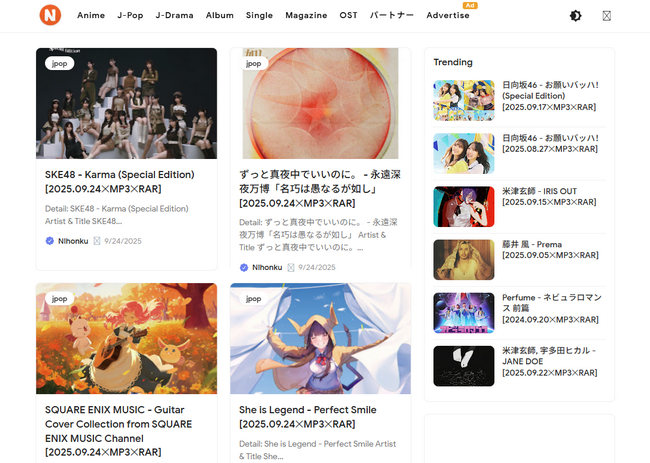The image size is (650, 463).
Task: Click verified badge on SKE48 card
Action: (x=50, y=241)
